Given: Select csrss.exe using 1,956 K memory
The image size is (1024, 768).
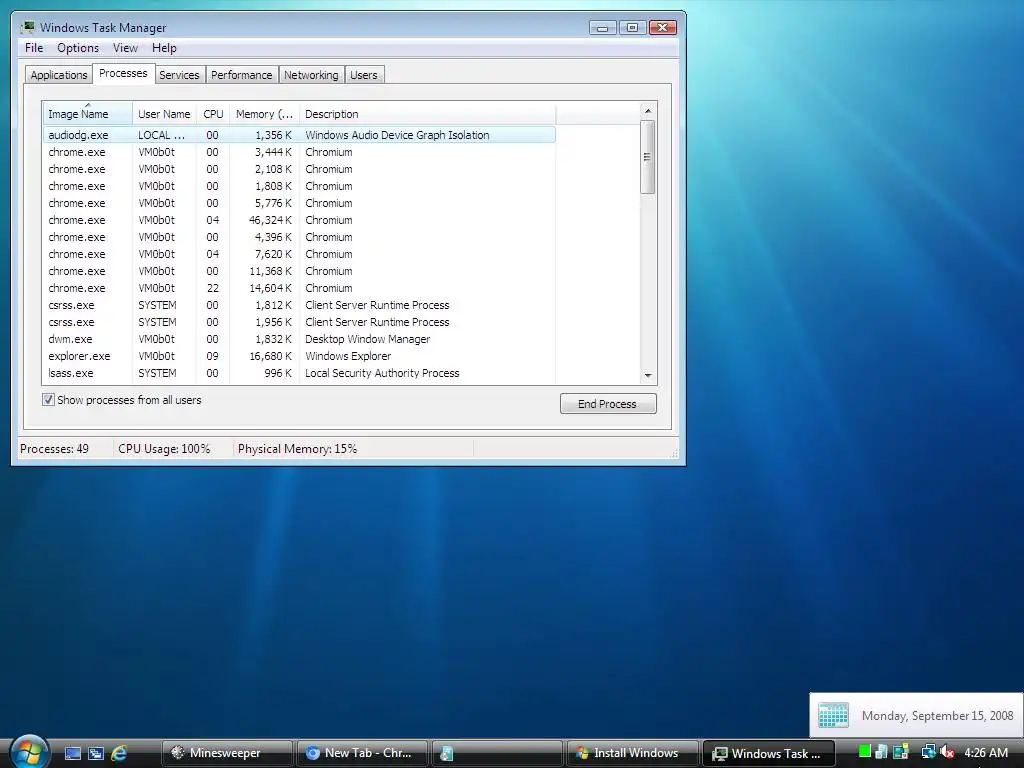Looking at the screenshot, I should [x=299, y=322].
